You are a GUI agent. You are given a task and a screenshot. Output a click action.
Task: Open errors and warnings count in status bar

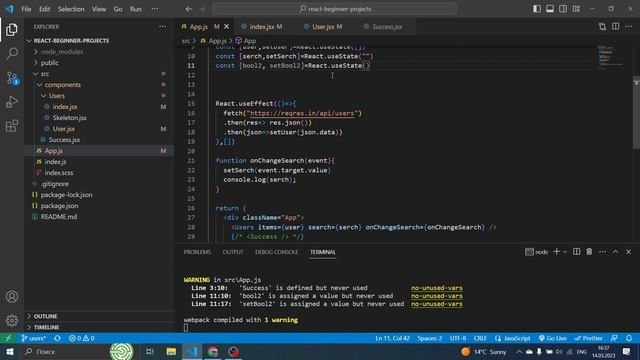point(81,338)
